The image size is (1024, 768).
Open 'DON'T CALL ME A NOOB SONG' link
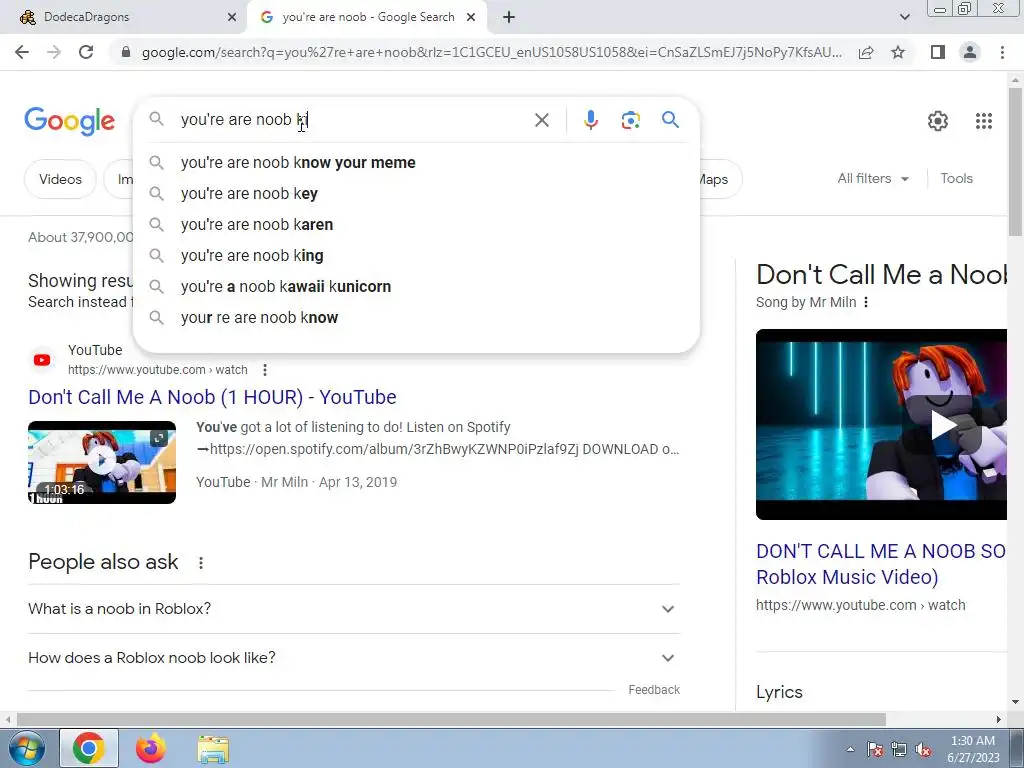pyautogui.click(x=882, y=564)
